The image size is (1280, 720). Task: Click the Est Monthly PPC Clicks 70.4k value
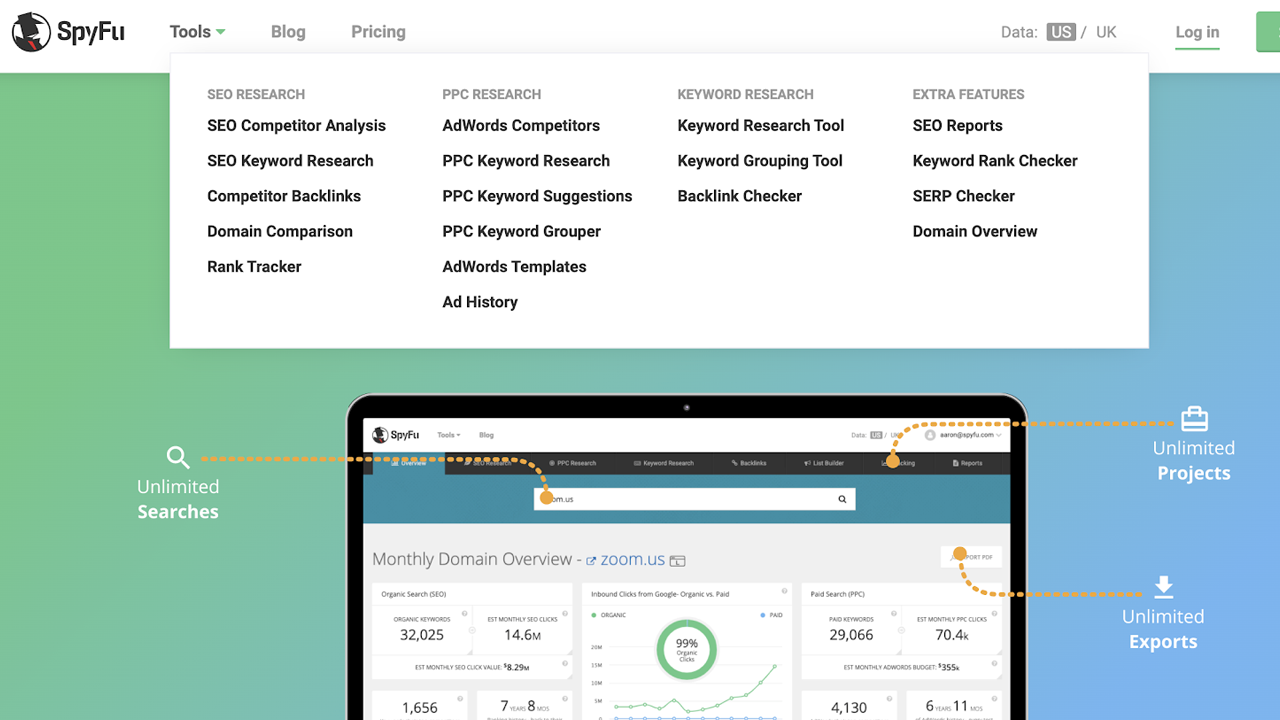951,635
